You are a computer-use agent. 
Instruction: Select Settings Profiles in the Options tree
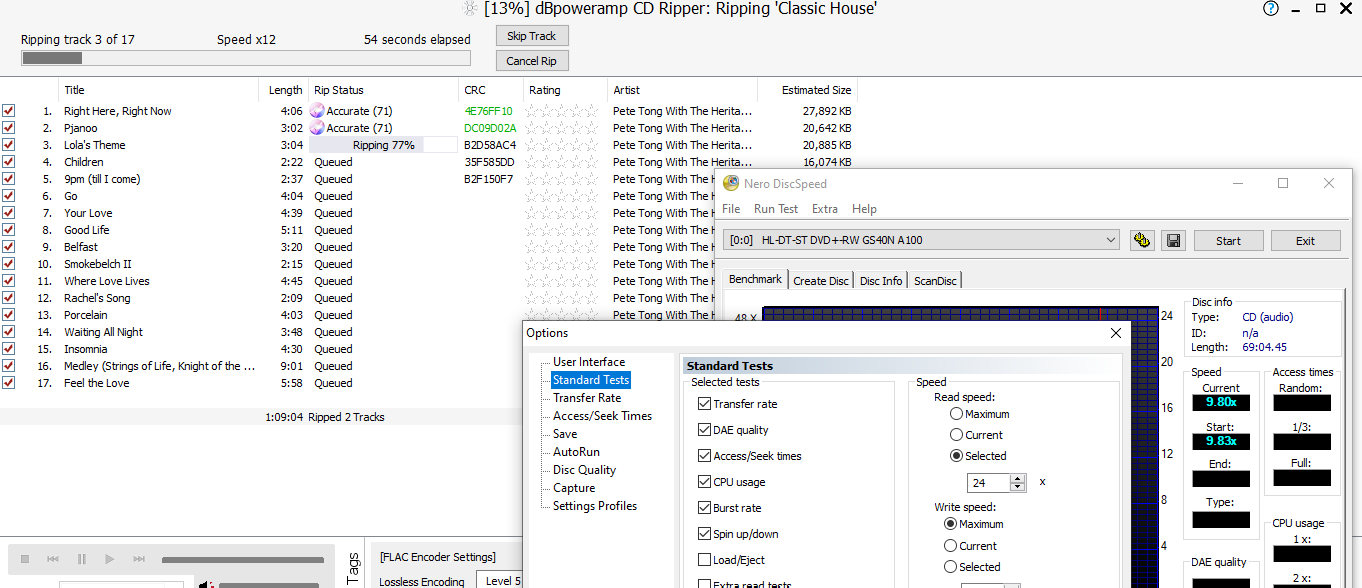(595, 506)
